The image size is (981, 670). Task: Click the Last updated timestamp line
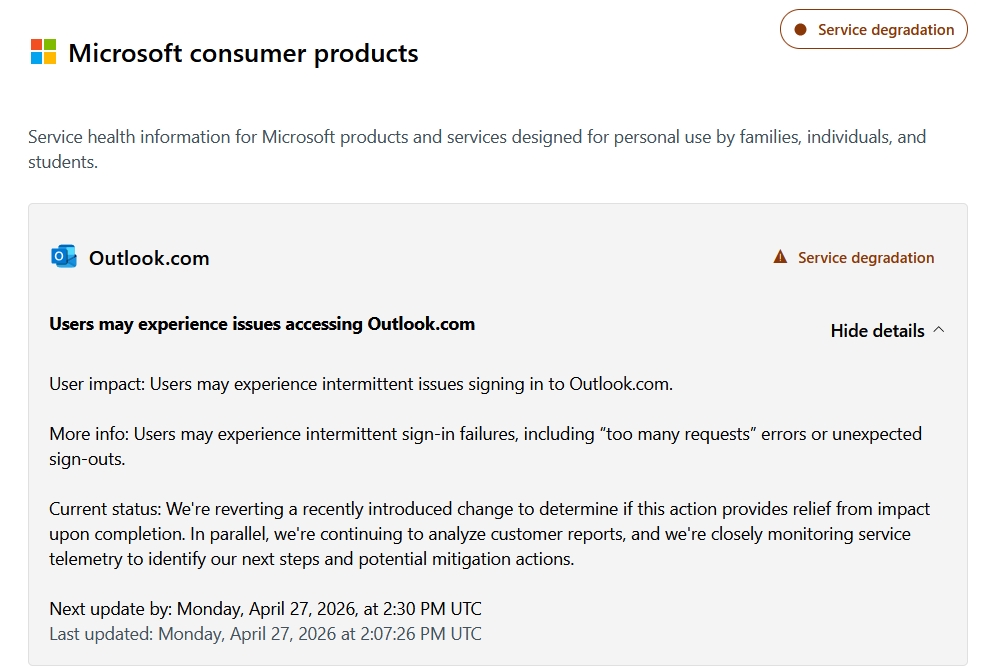[x=265, y=634]
